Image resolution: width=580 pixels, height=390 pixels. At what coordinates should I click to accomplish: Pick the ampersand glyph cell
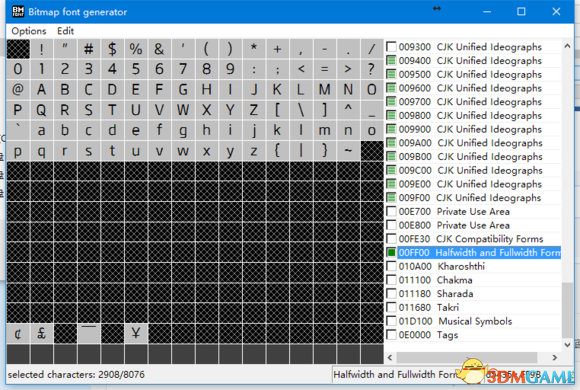pos(159,49)
